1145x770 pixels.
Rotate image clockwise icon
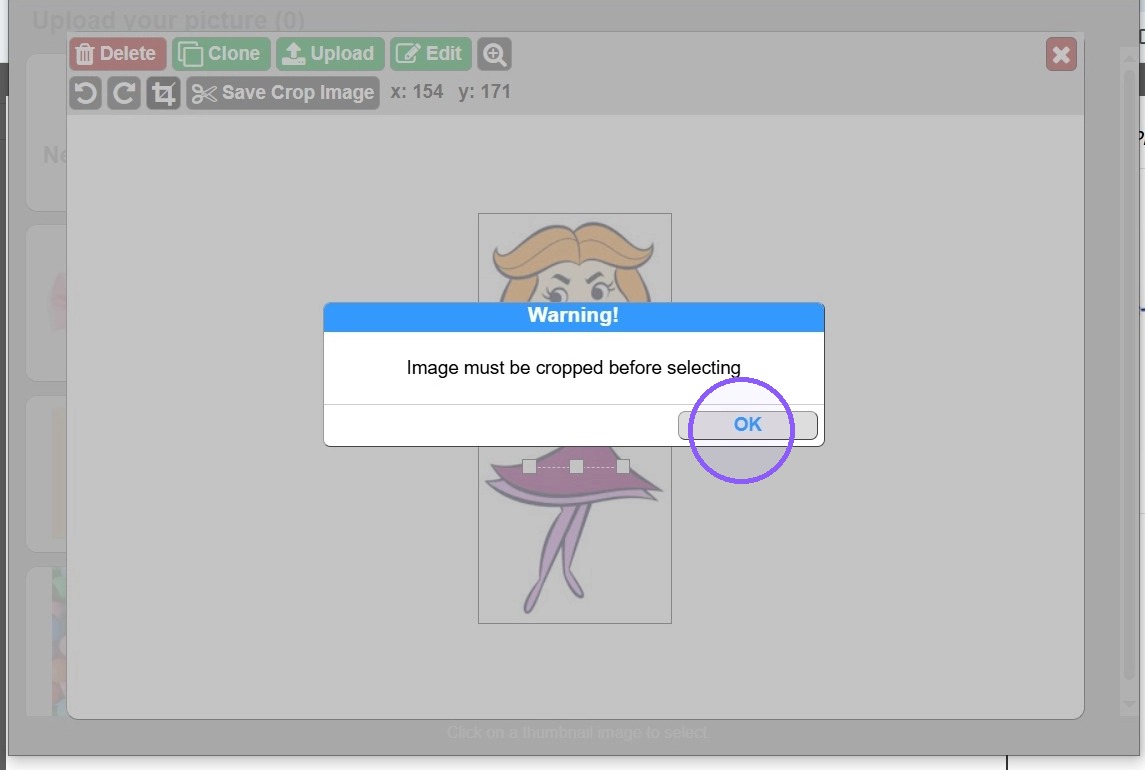coord(124,93)
